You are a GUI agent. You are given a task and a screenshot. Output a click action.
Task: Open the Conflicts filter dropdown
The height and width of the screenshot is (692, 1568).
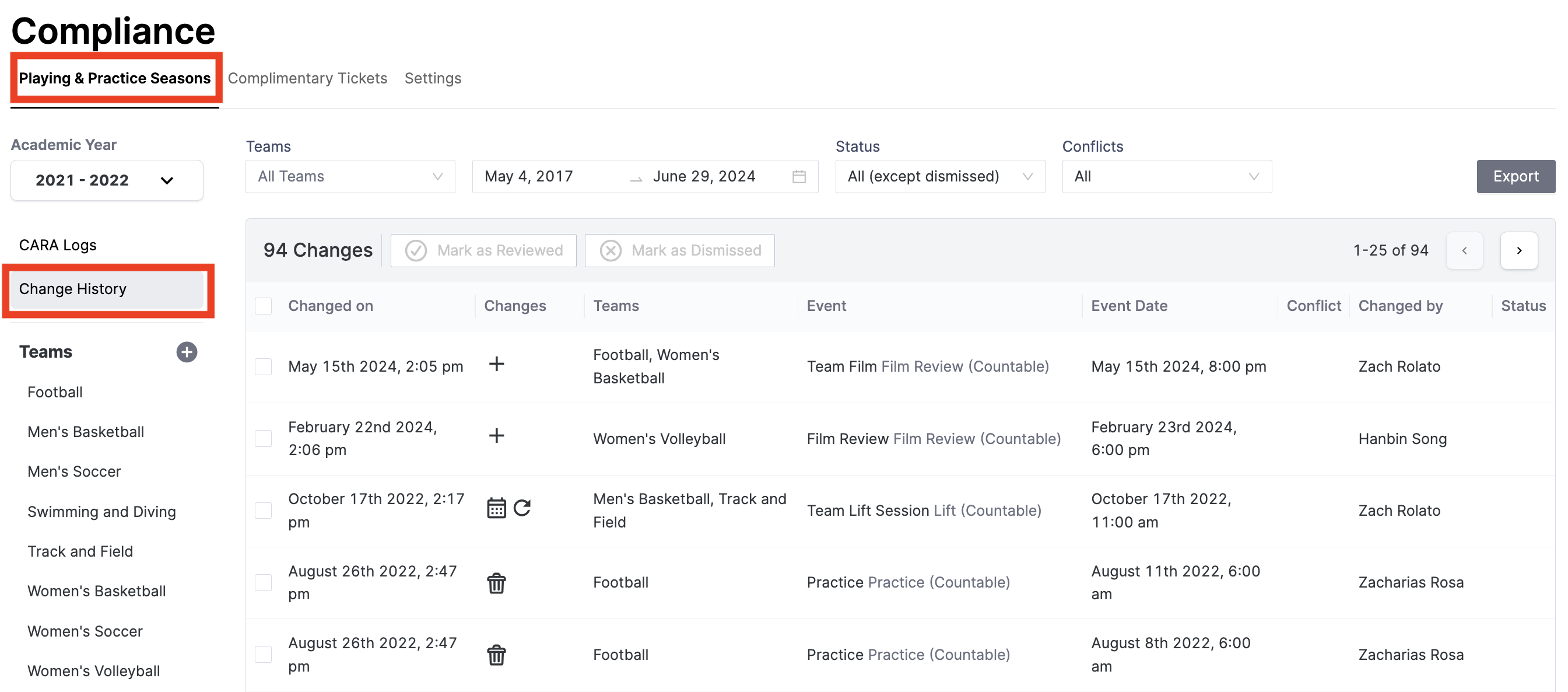point(1167,177)
